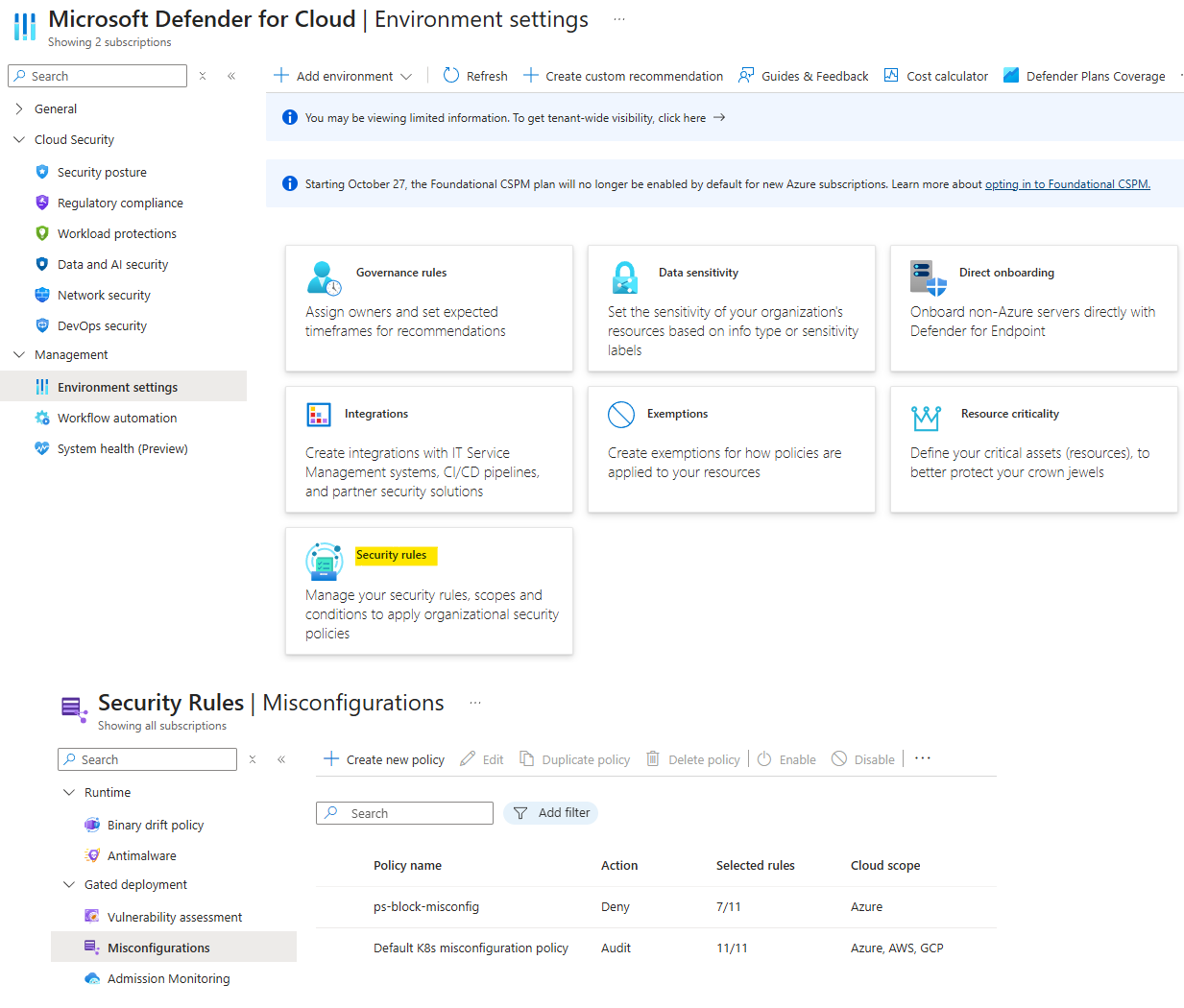
Task: Open Admission Monitoring section
Action: (x=168, y=978)
